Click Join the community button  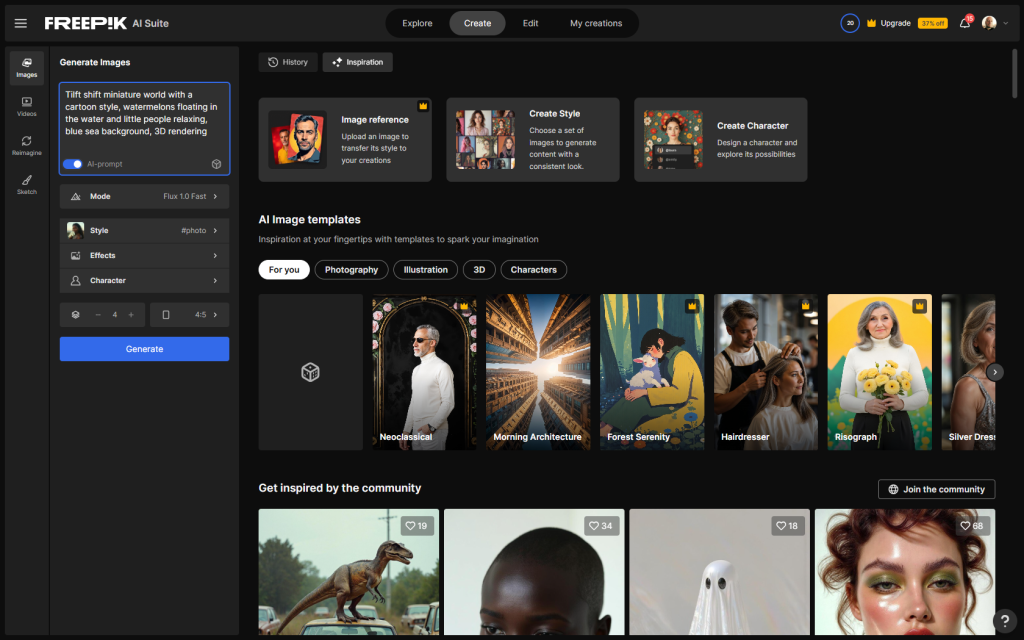tap(936, 489)
